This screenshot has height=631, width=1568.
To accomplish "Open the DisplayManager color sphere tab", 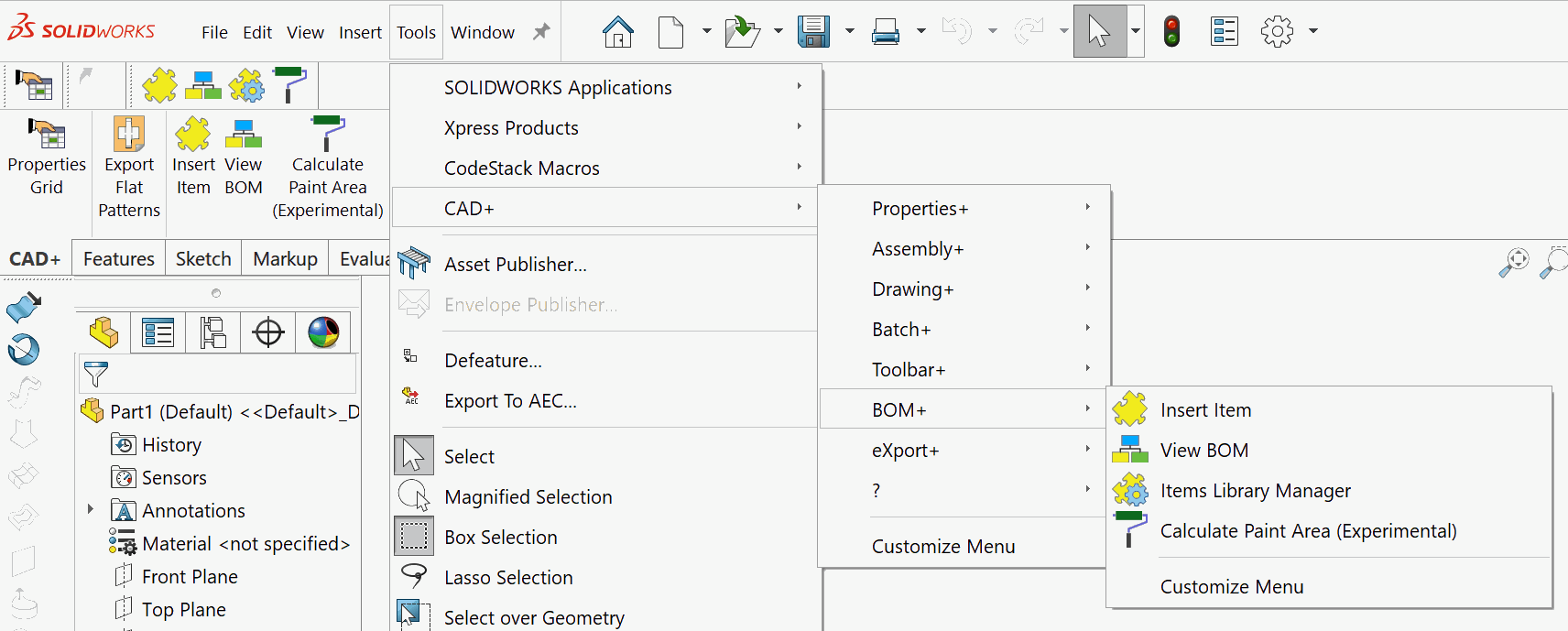I will [x=323, y=332].
